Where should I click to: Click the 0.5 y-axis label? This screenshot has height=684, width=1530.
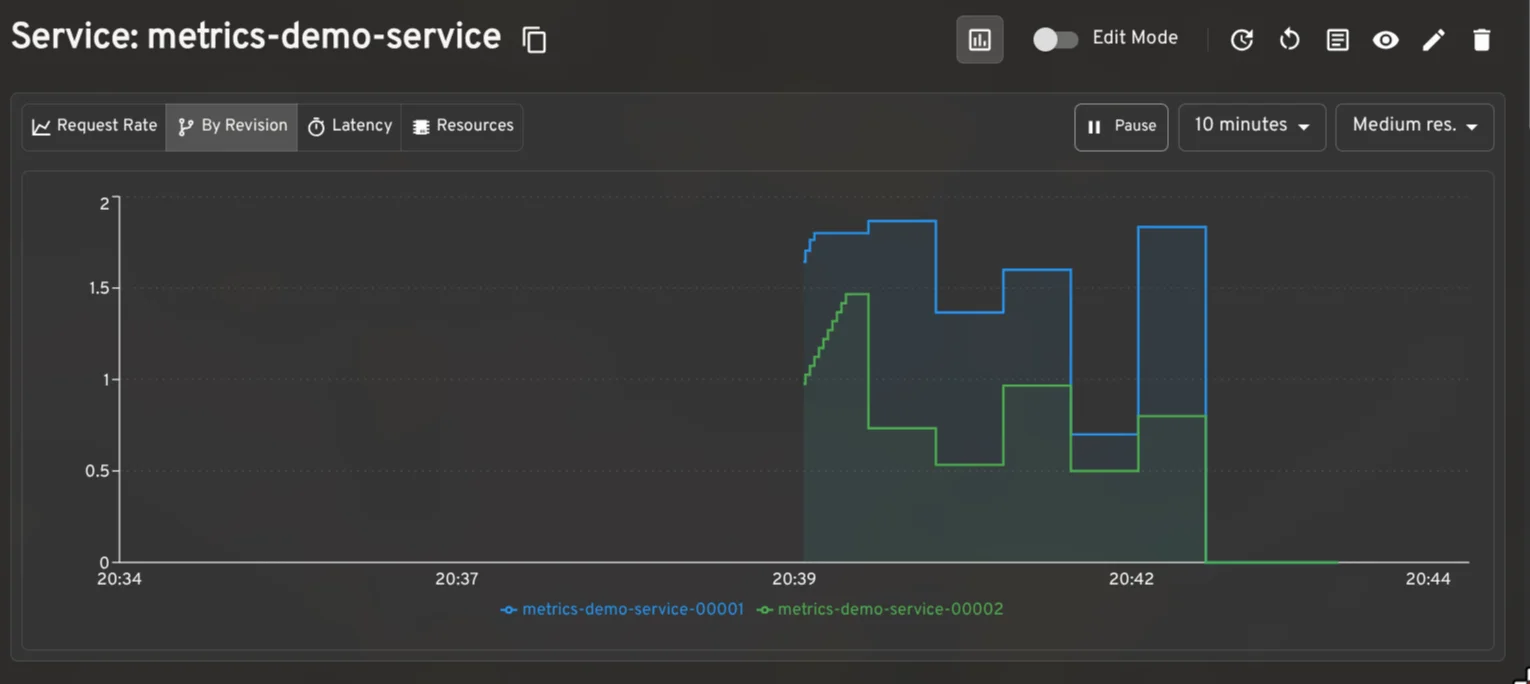pos(97,471)
